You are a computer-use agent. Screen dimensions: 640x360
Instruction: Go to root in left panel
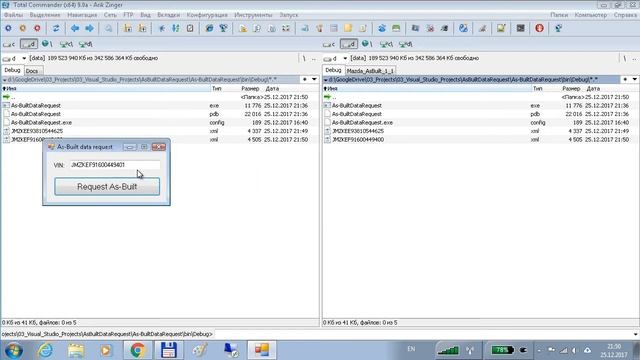(x=304, y=58)
